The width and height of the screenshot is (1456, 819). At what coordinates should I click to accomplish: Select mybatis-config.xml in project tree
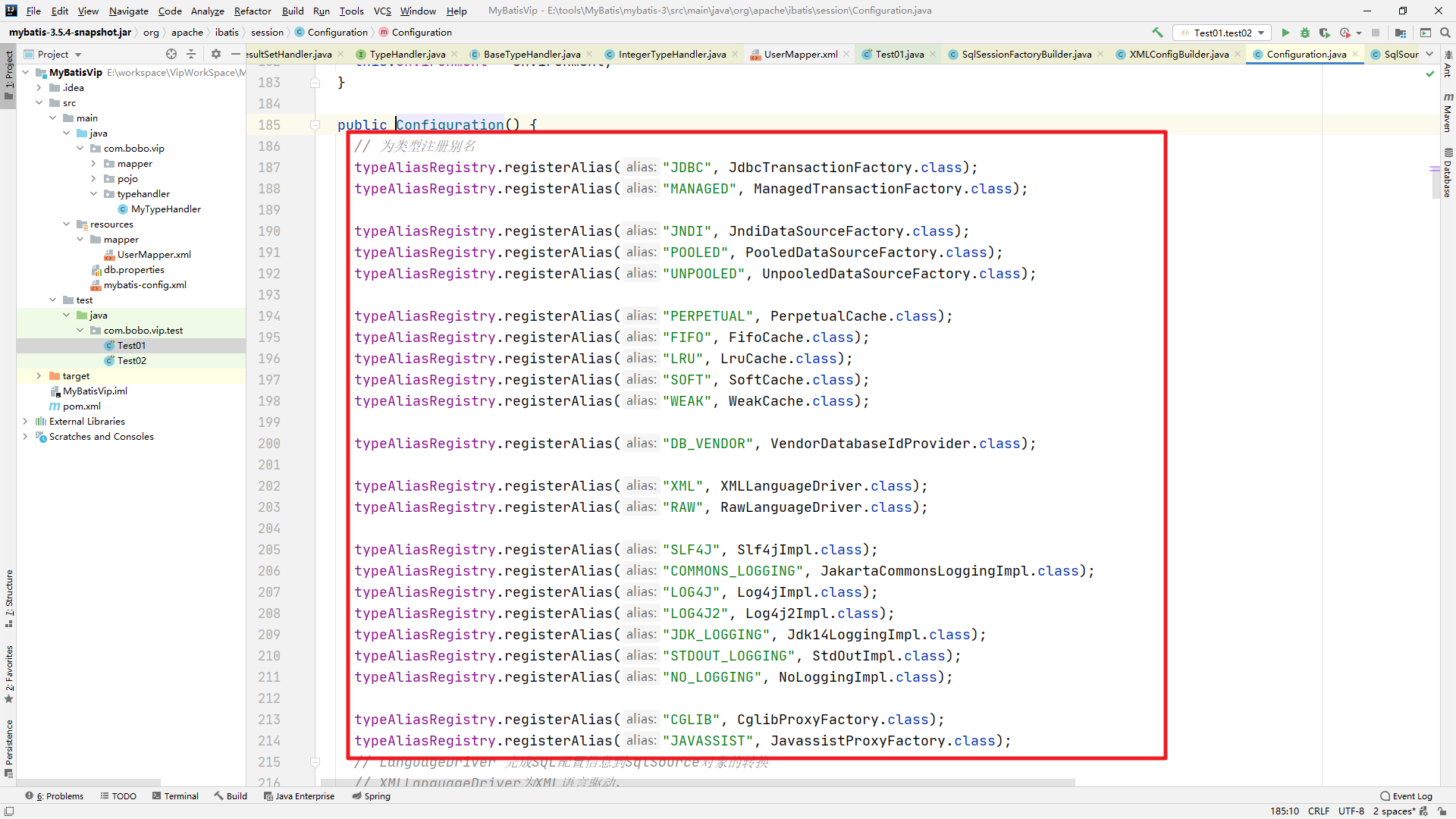pyautogui.click(x=145, y=284)
